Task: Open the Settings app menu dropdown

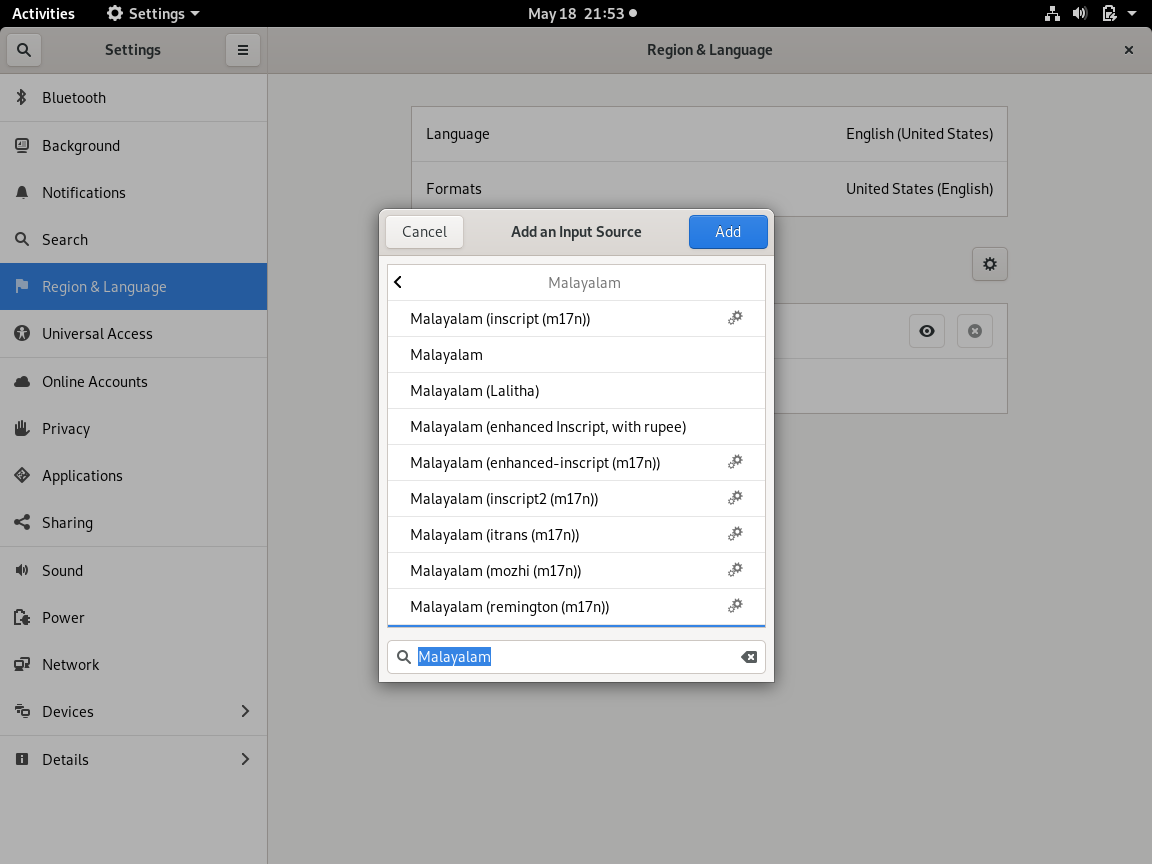Action: point(153,14)
